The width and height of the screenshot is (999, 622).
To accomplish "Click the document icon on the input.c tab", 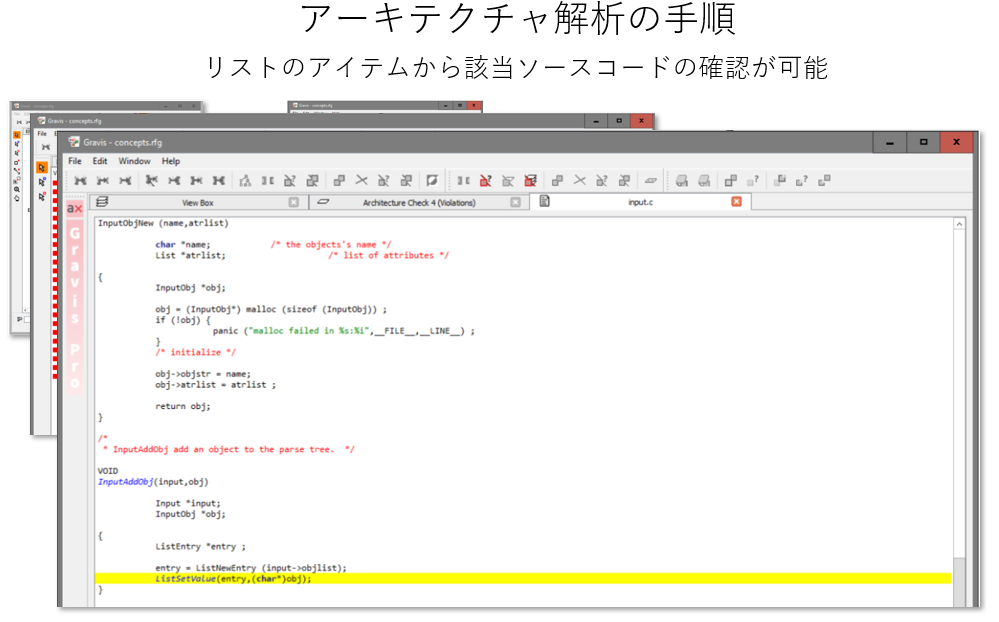I will tap(545, 202).
